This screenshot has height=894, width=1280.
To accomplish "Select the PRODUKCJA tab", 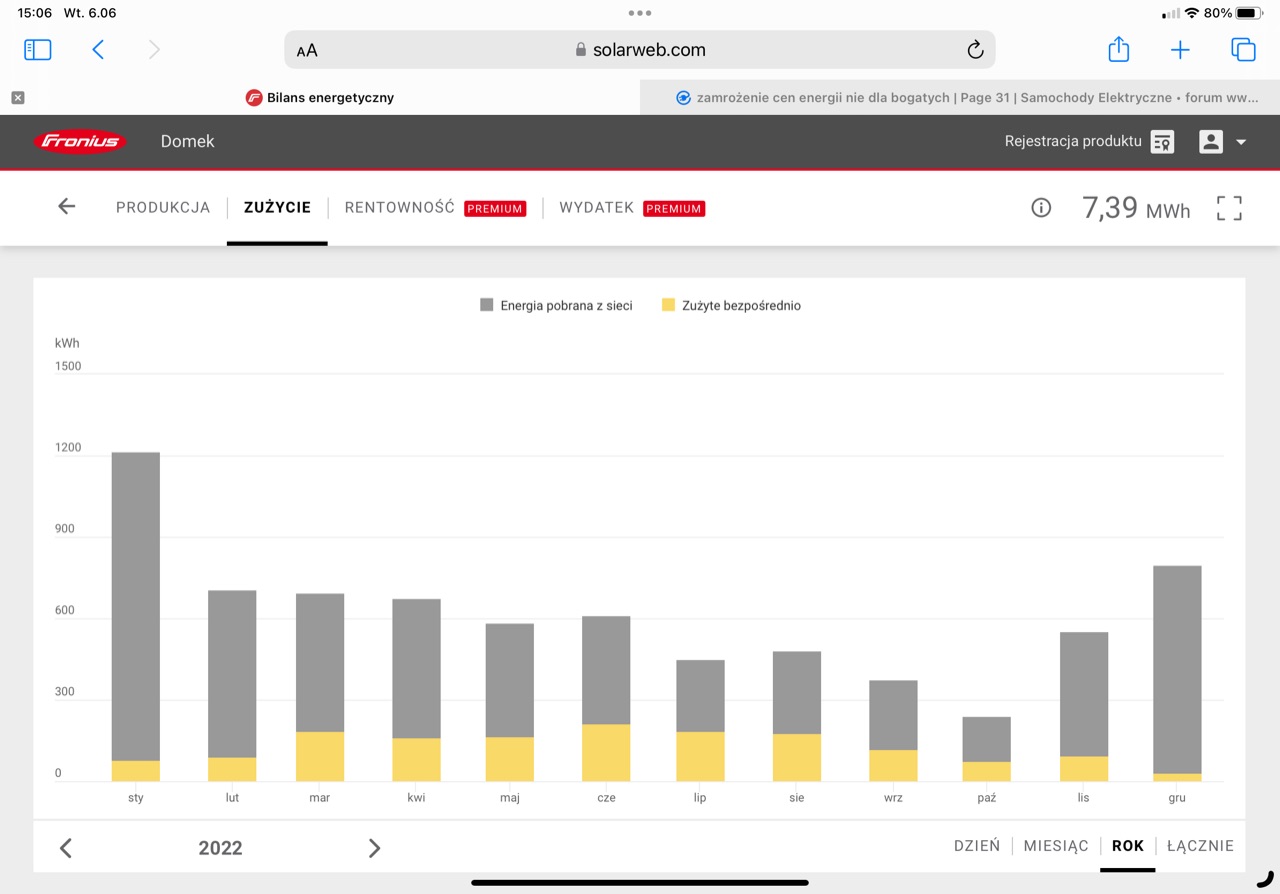I will click(163, 208).
